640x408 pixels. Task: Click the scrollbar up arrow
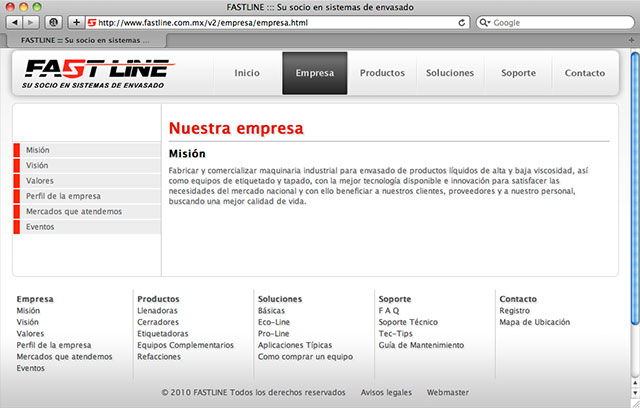pos(635,383)
